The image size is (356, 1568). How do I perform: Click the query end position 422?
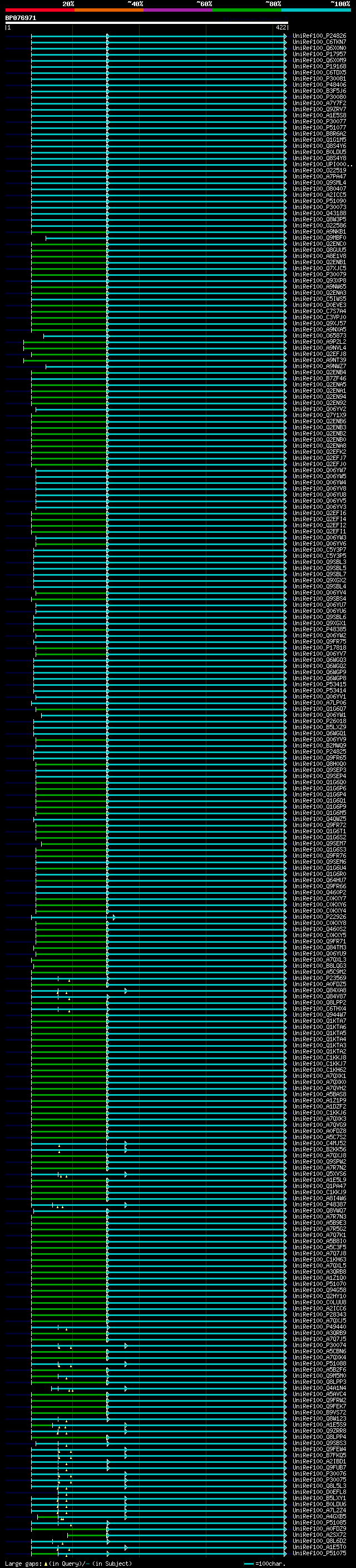click(x=280, y=27)
